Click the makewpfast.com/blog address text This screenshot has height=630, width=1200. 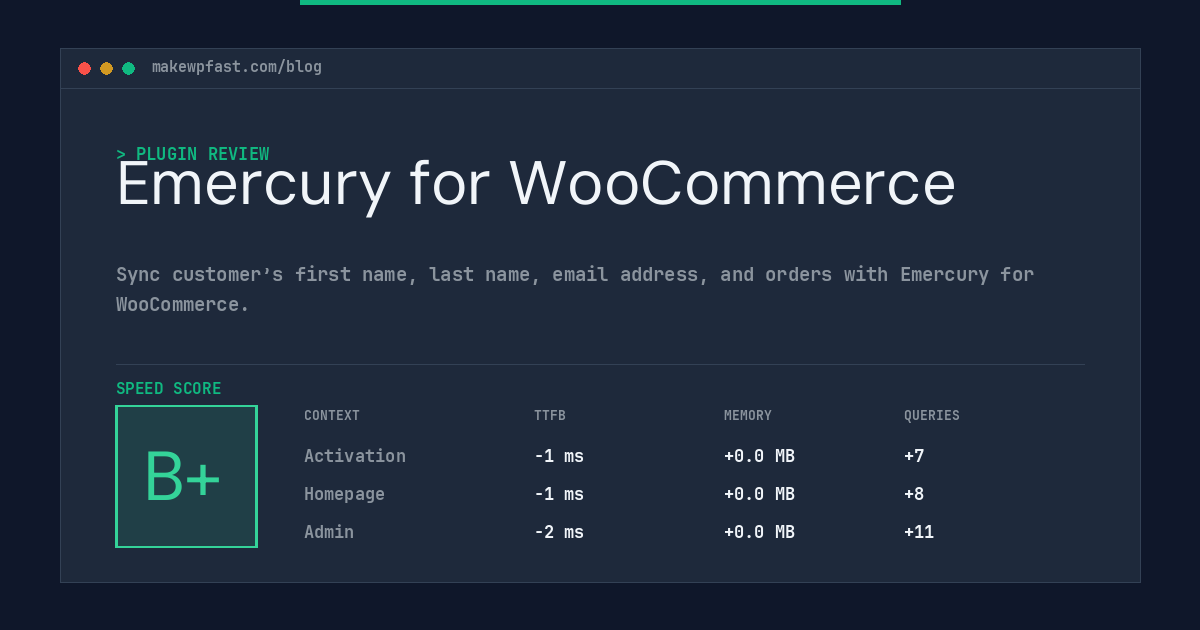[237, 67]
